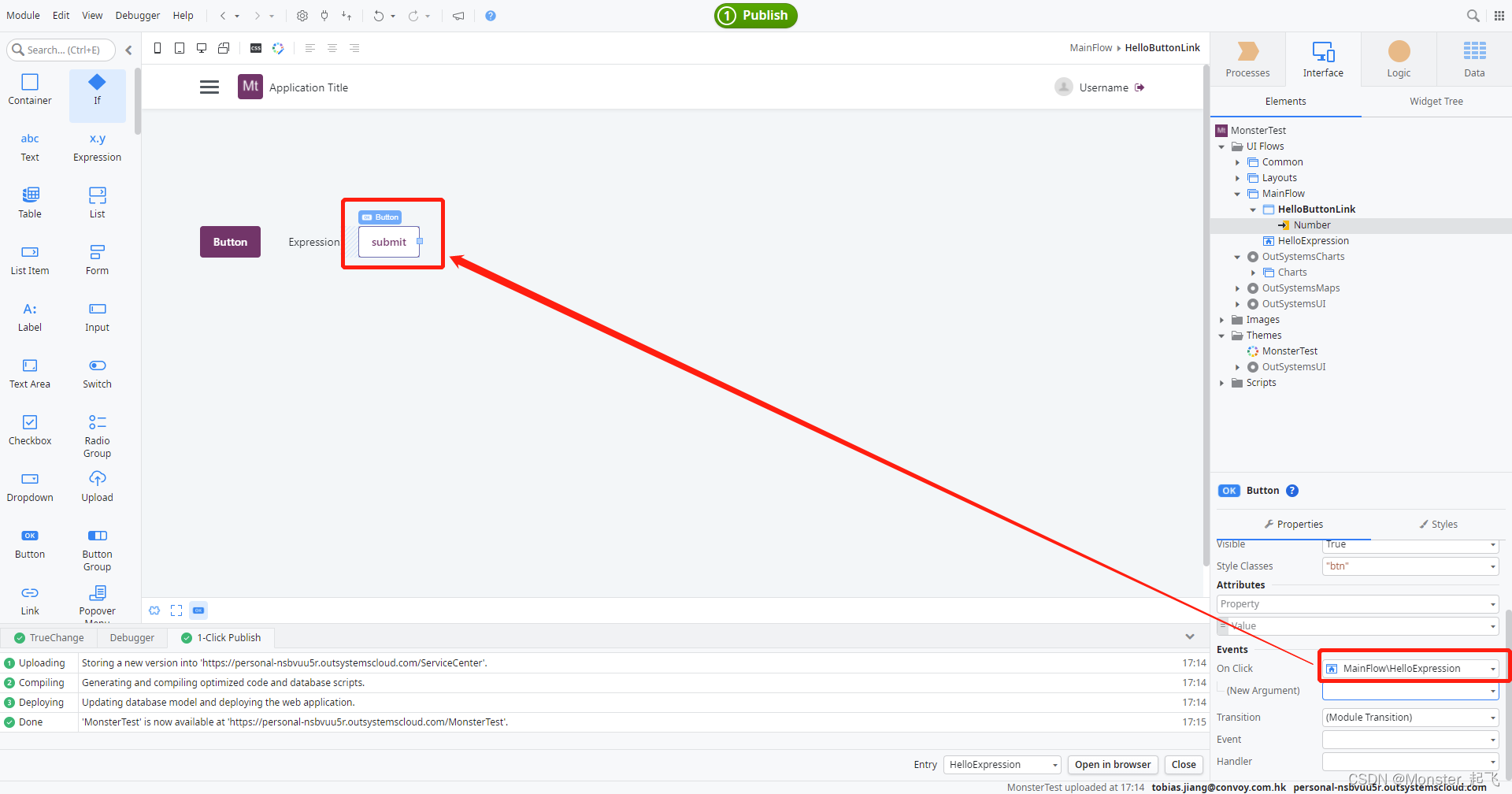Open the Styles tab of the Button properties

(1438, 525)
